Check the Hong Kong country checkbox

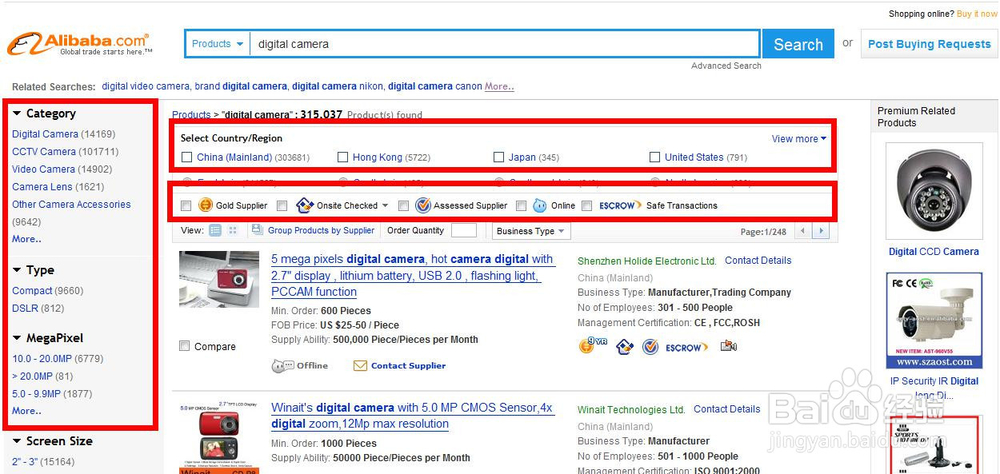coord(342,157)
